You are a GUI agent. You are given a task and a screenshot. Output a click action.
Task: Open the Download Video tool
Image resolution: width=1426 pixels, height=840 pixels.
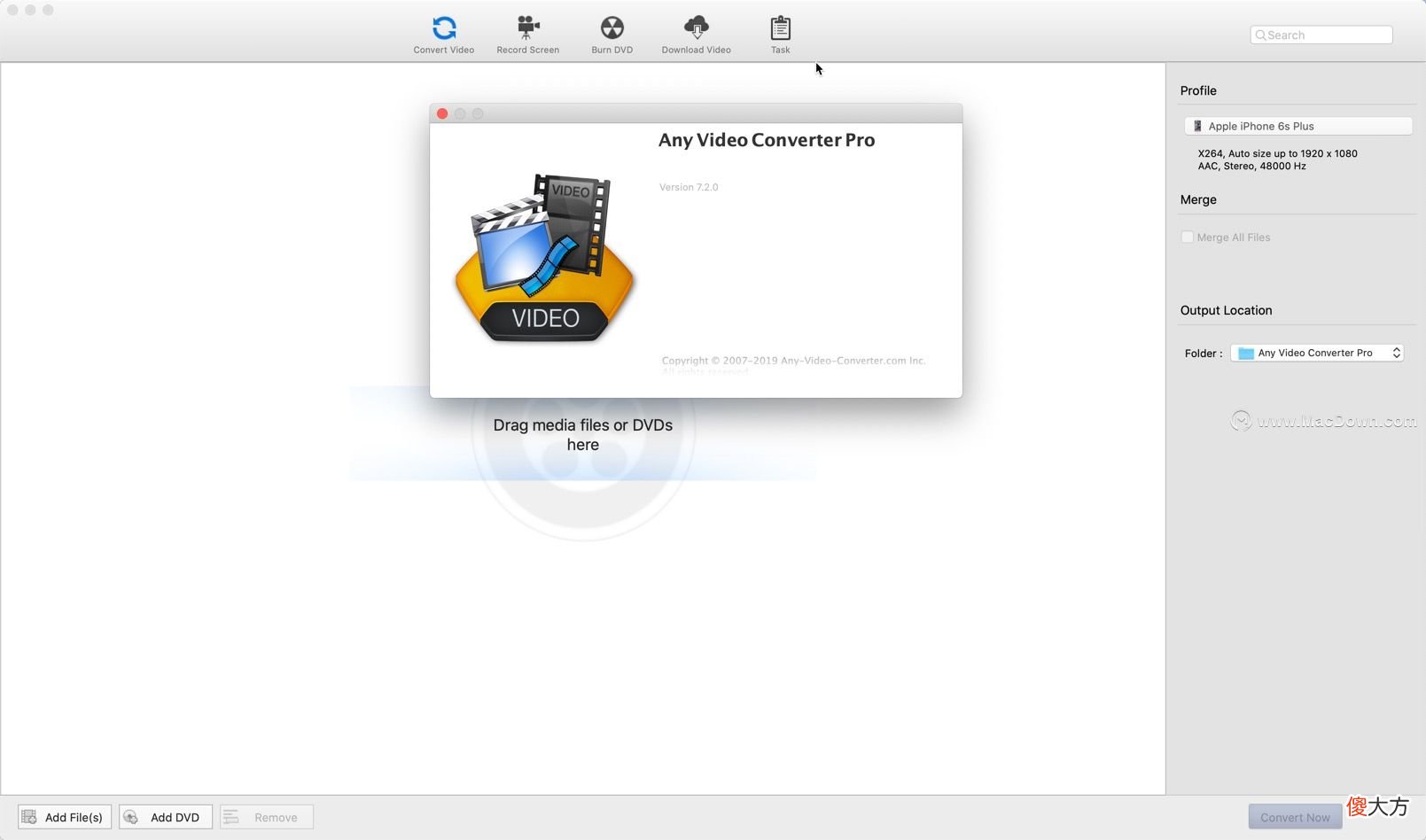[696, 35]
